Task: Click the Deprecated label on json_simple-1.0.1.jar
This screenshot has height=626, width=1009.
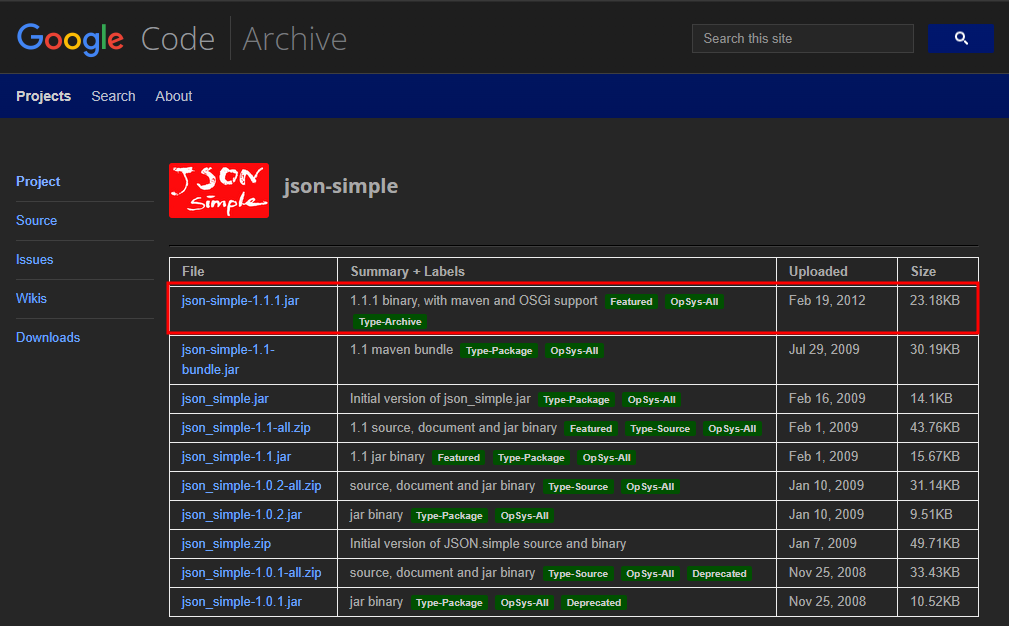Action: click(593, 602)
